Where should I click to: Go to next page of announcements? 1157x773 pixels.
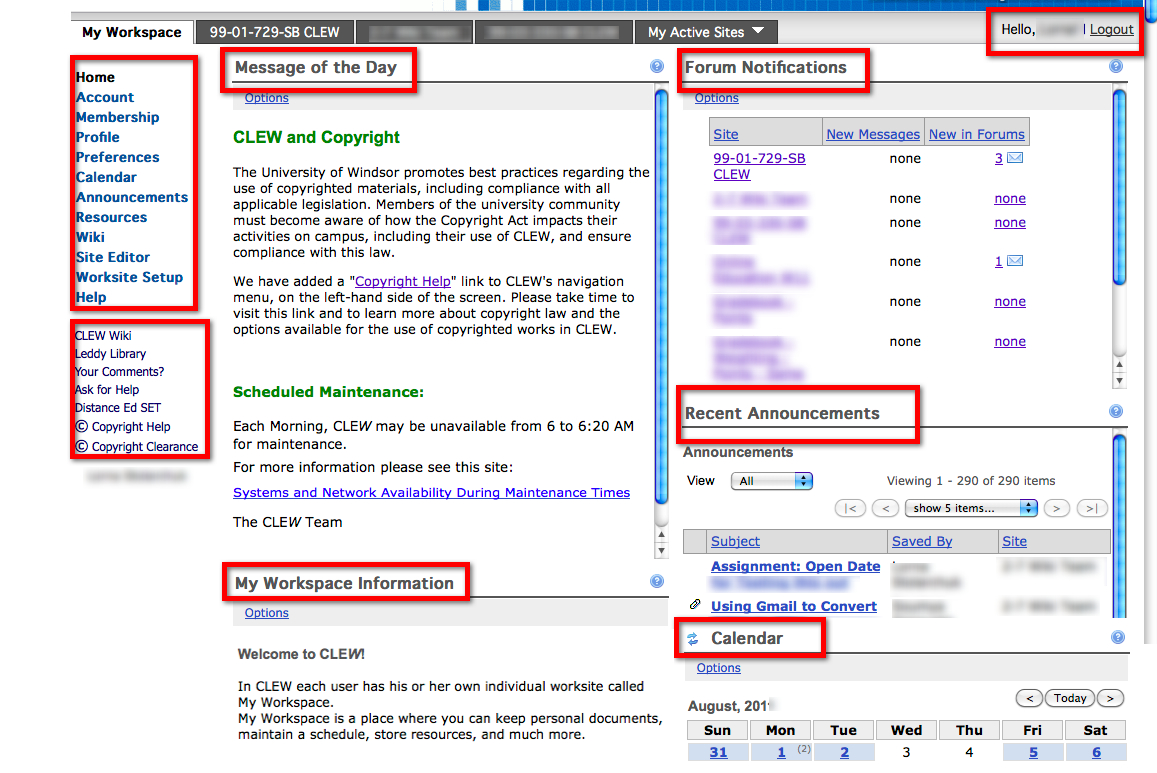[x=1057, y=508]
